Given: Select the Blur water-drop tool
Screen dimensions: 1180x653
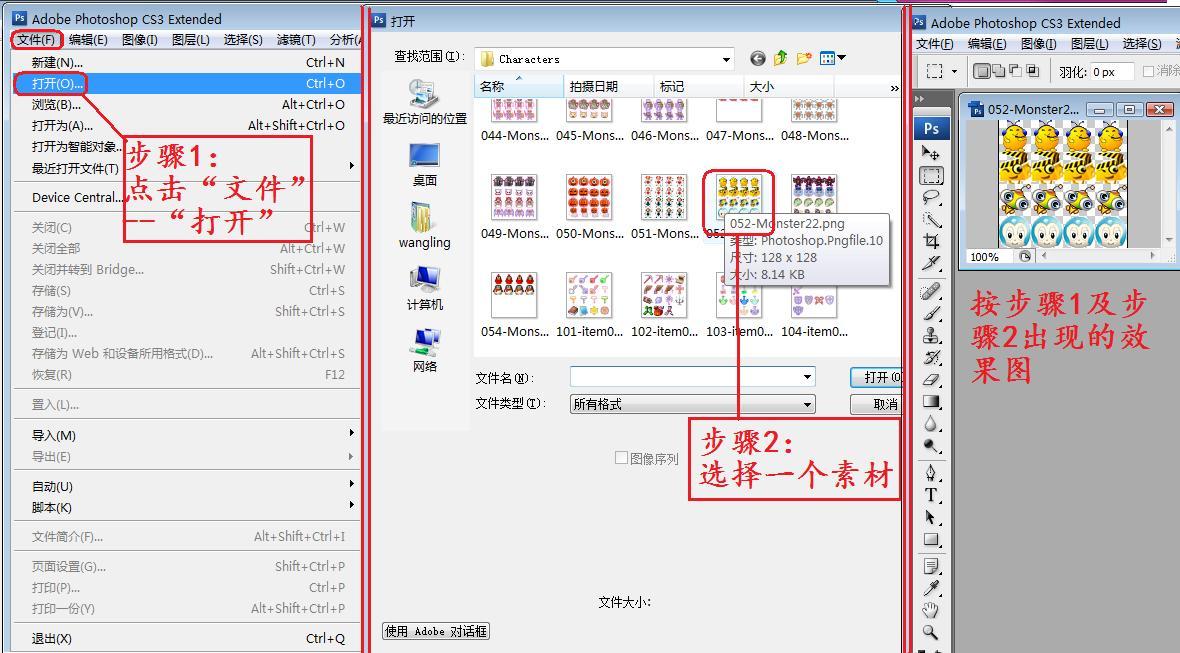Looking at the screenshot, I should [x=931, y=424].
